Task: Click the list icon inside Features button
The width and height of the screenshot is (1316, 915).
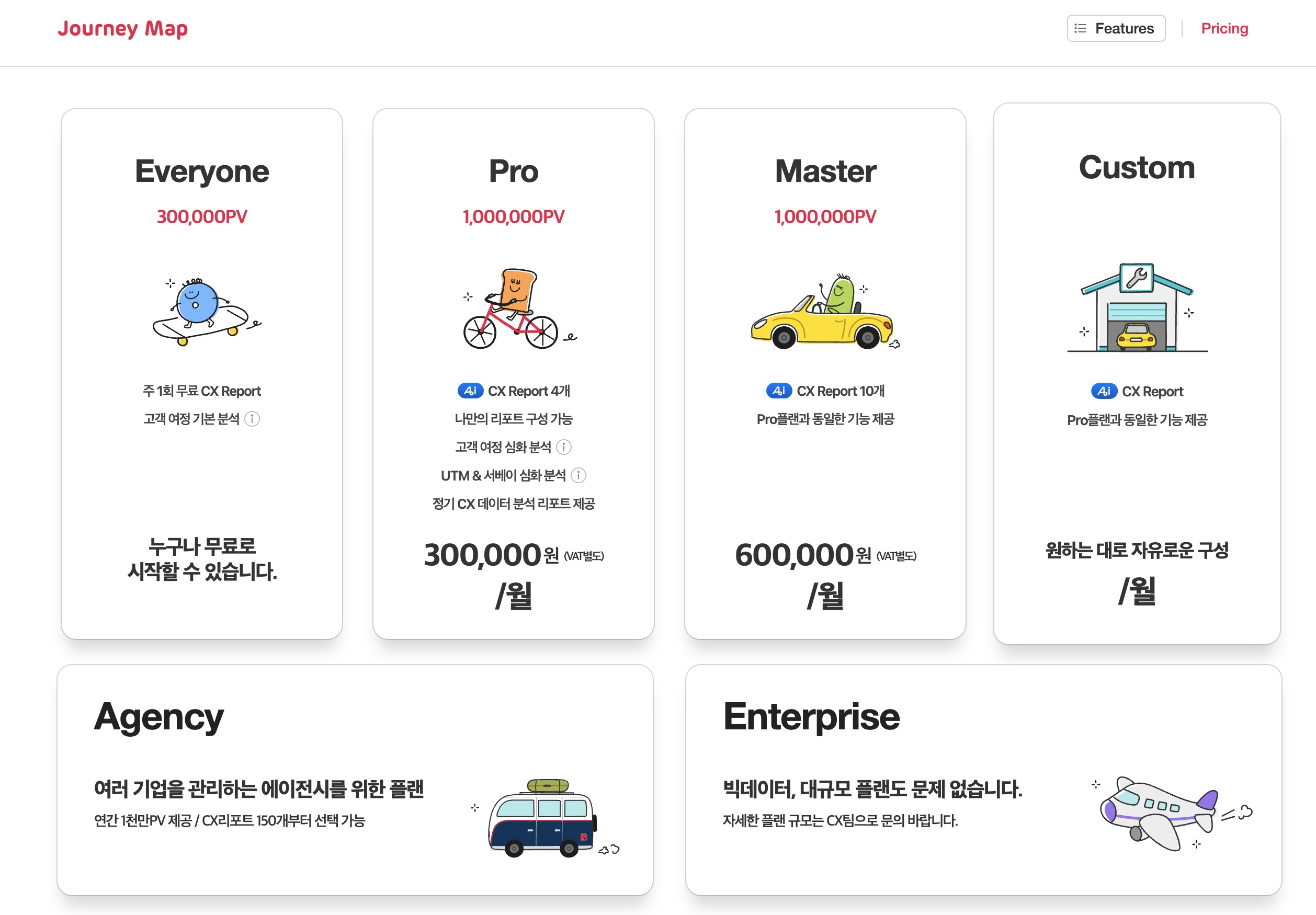Action: click(1080, 28)
